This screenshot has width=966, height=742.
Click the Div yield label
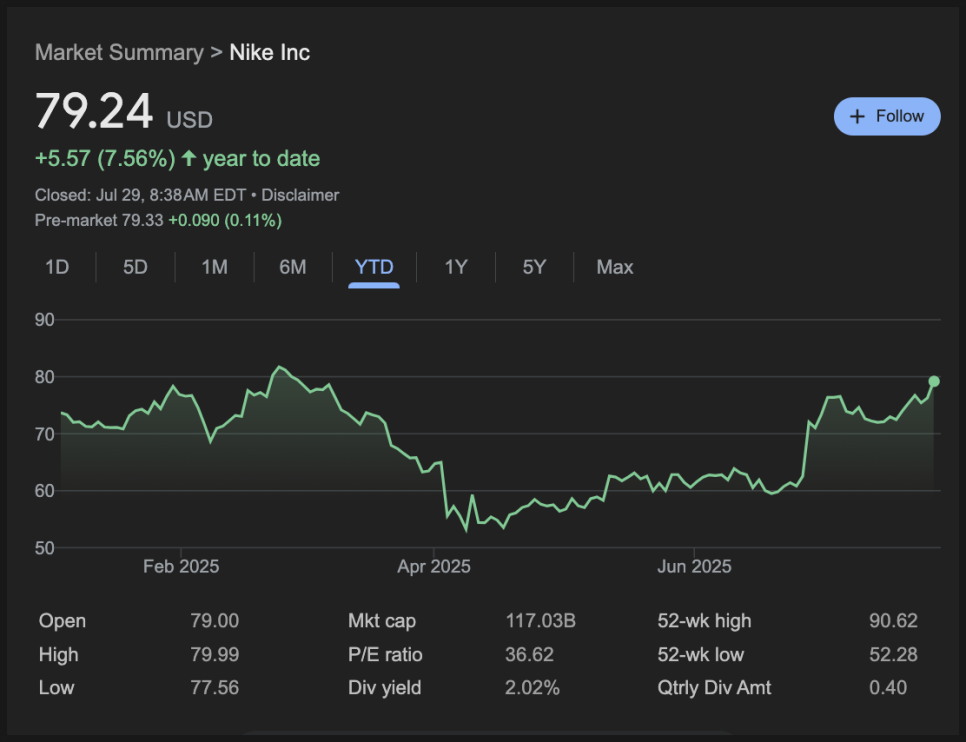click(x=384, y=688)
